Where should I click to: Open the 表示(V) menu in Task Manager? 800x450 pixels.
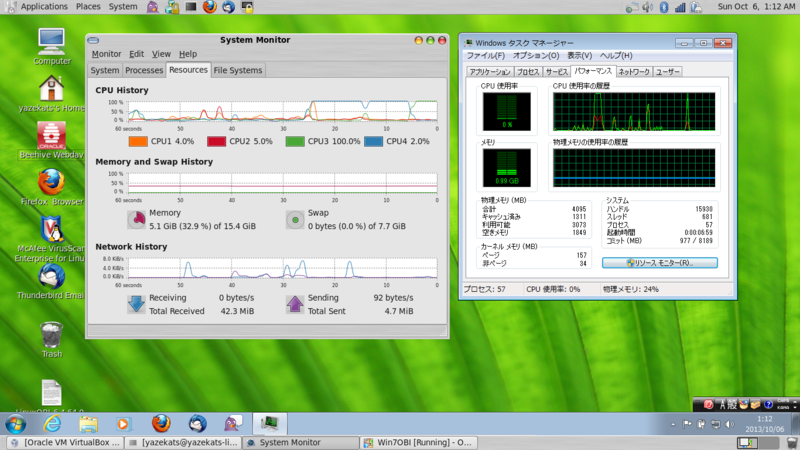point(580,56)
